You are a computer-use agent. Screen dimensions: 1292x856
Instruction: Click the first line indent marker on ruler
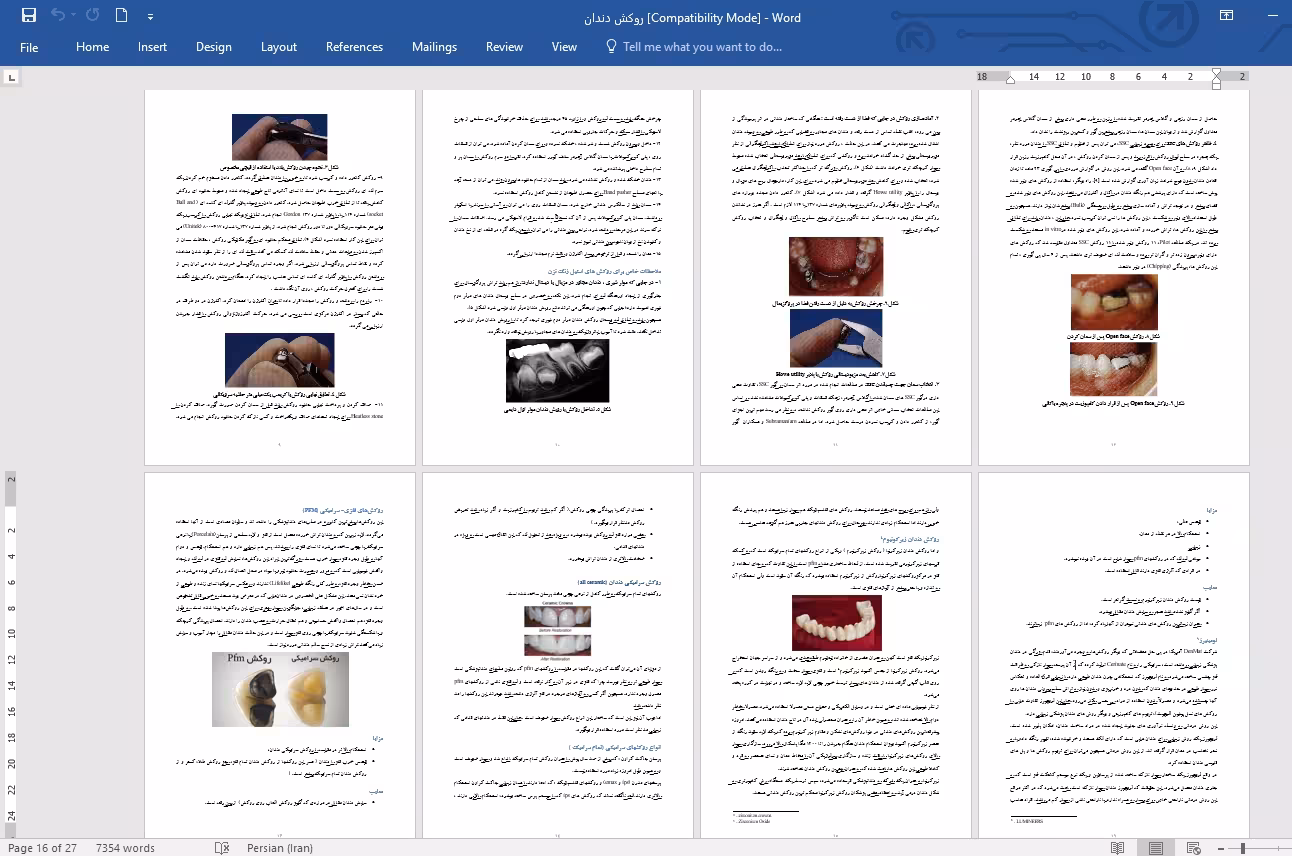pos(1216,73)
